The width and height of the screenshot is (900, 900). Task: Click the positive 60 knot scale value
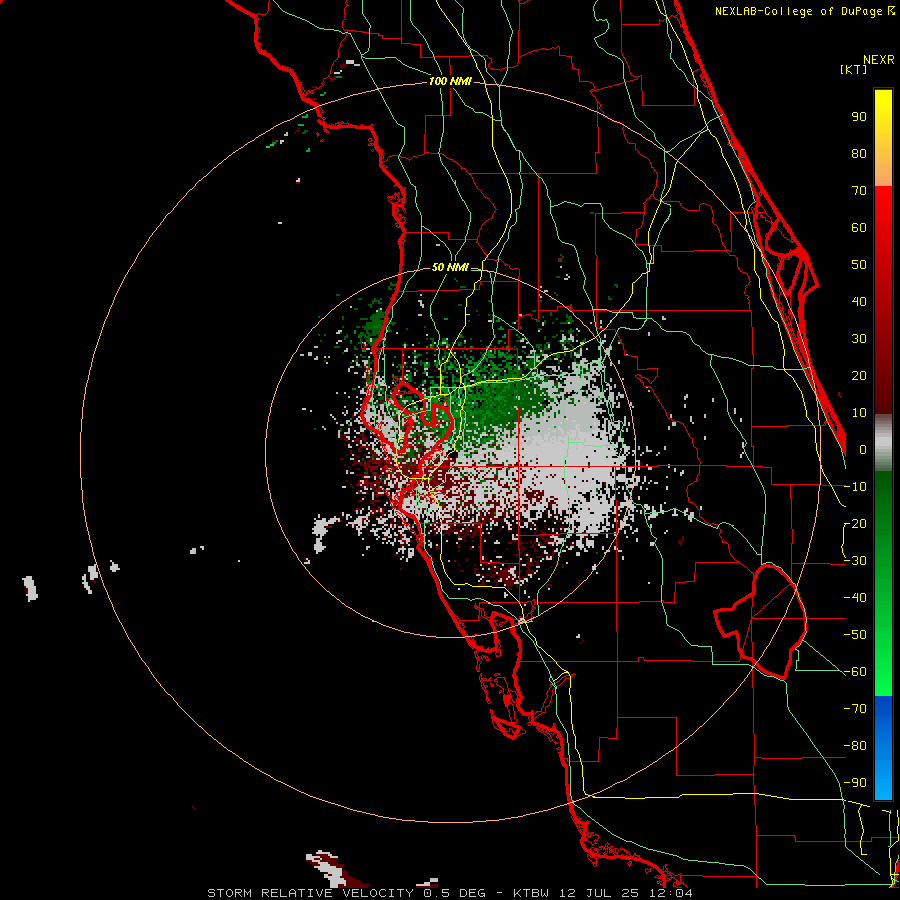859,228
